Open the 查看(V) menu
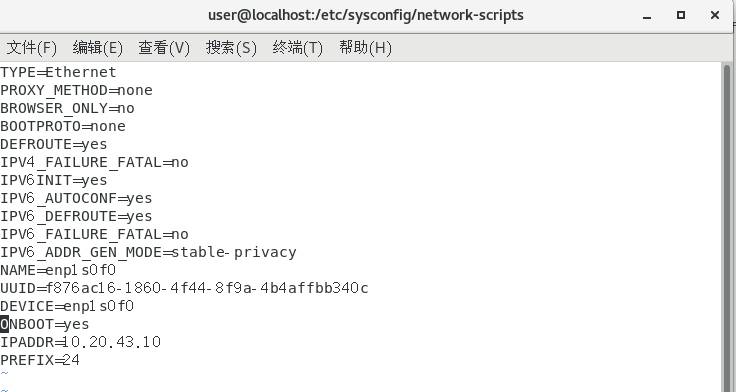The width and height of the screenshot is (736, 392). click(164, 48)
